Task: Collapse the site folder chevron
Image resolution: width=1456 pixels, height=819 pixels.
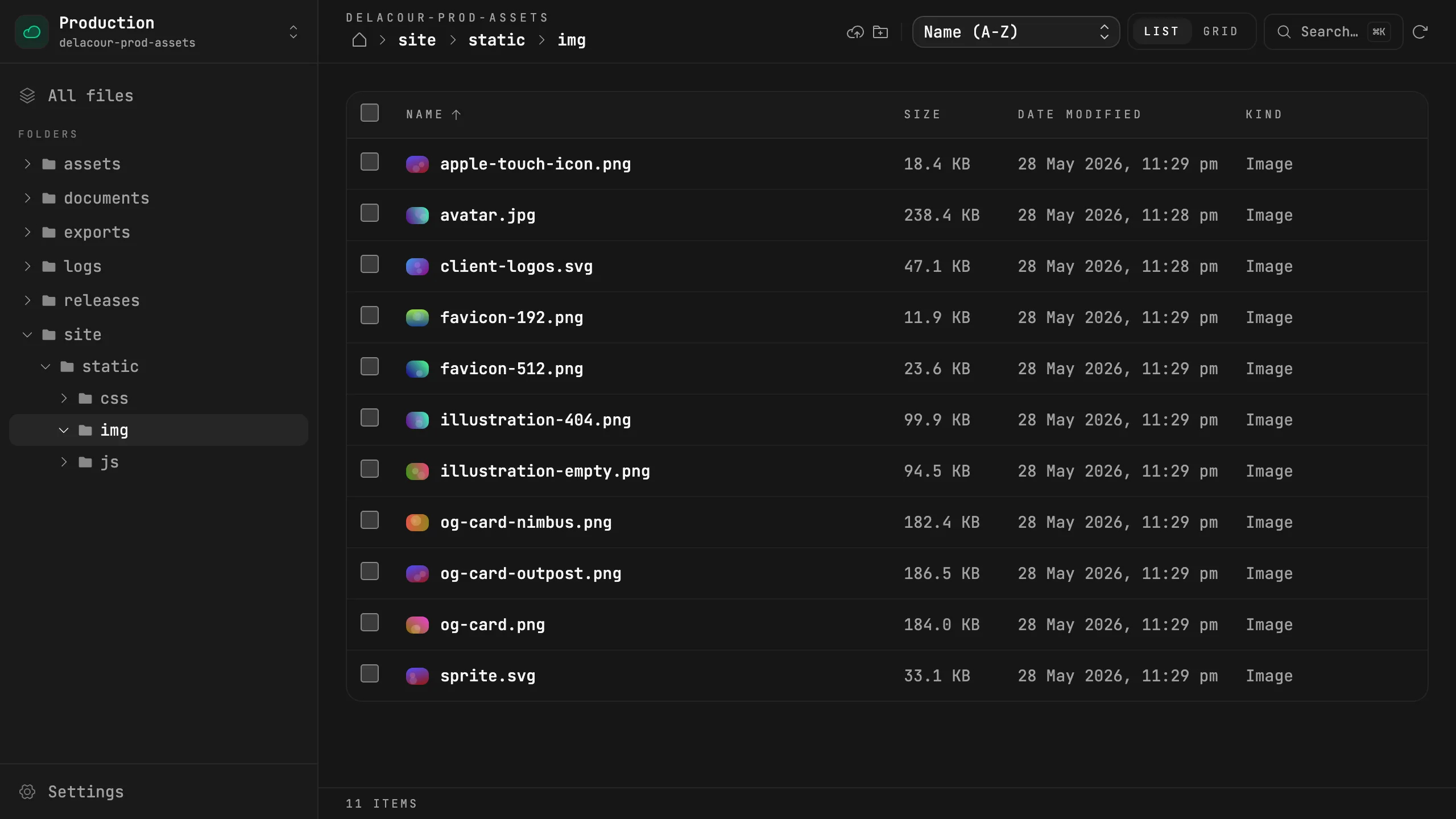Action: 27,334
